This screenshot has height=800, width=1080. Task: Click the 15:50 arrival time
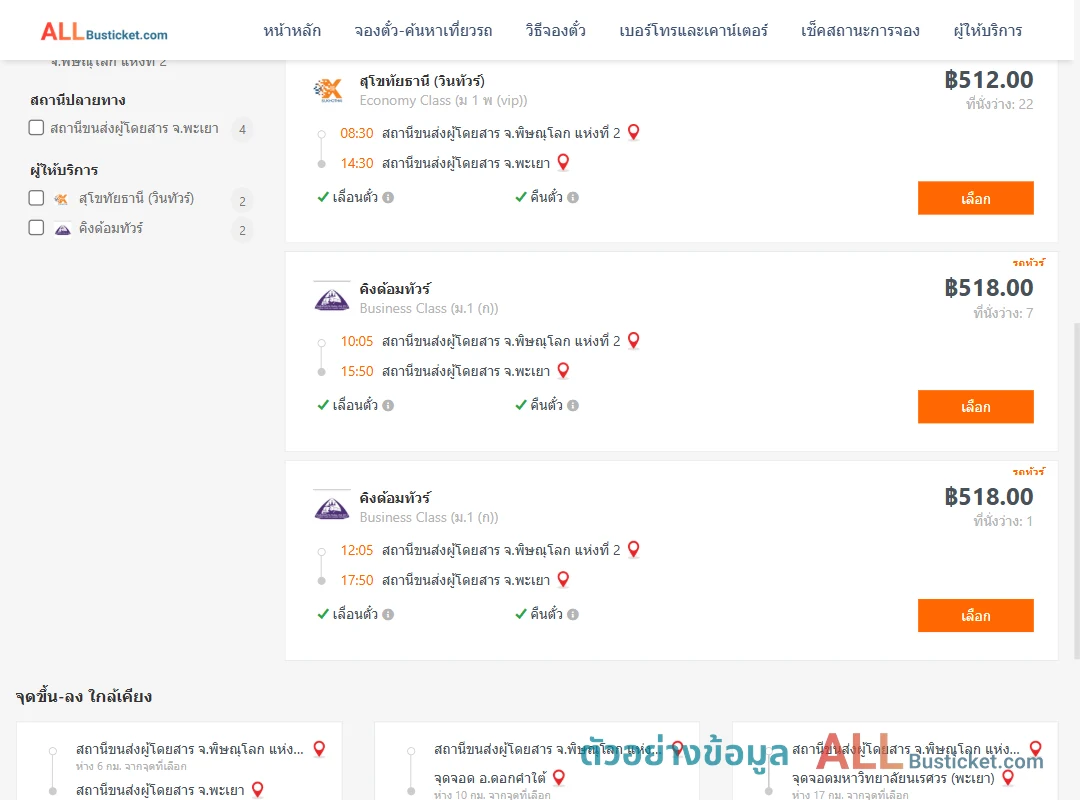(x=357, y=371)
